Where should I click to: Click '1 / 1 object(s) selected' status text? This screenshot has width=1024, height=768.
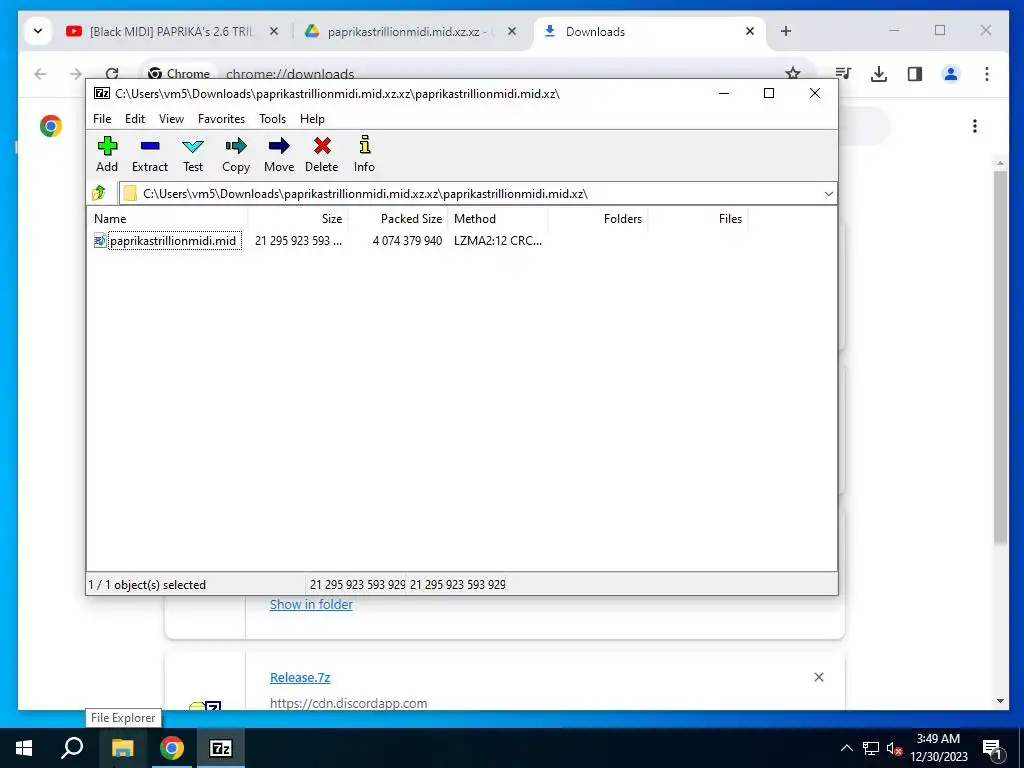[147, 585]
